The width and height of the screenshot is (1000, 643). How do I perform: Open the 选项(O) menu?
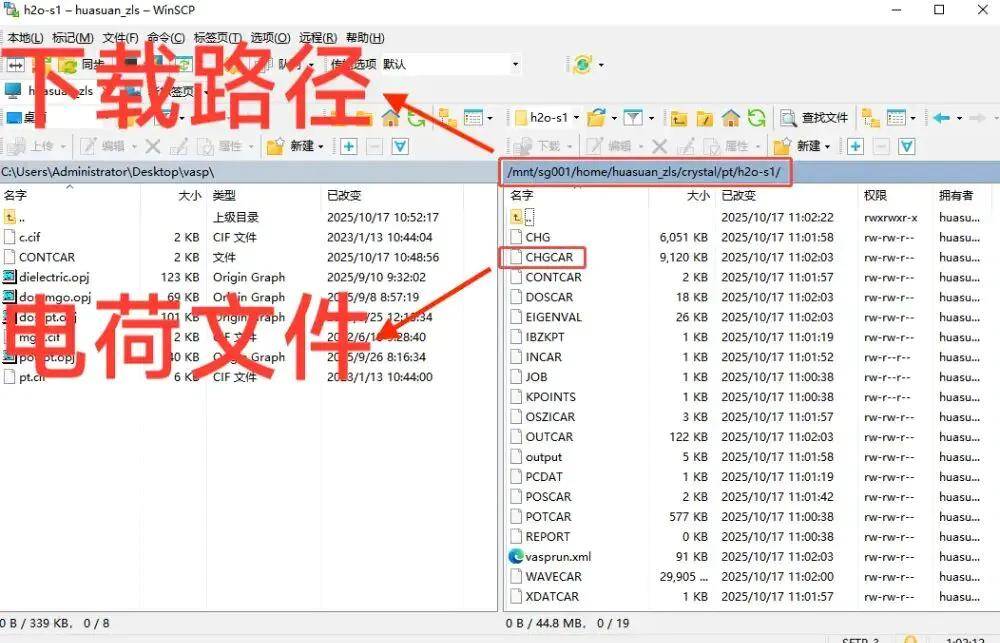click(270, 38)
